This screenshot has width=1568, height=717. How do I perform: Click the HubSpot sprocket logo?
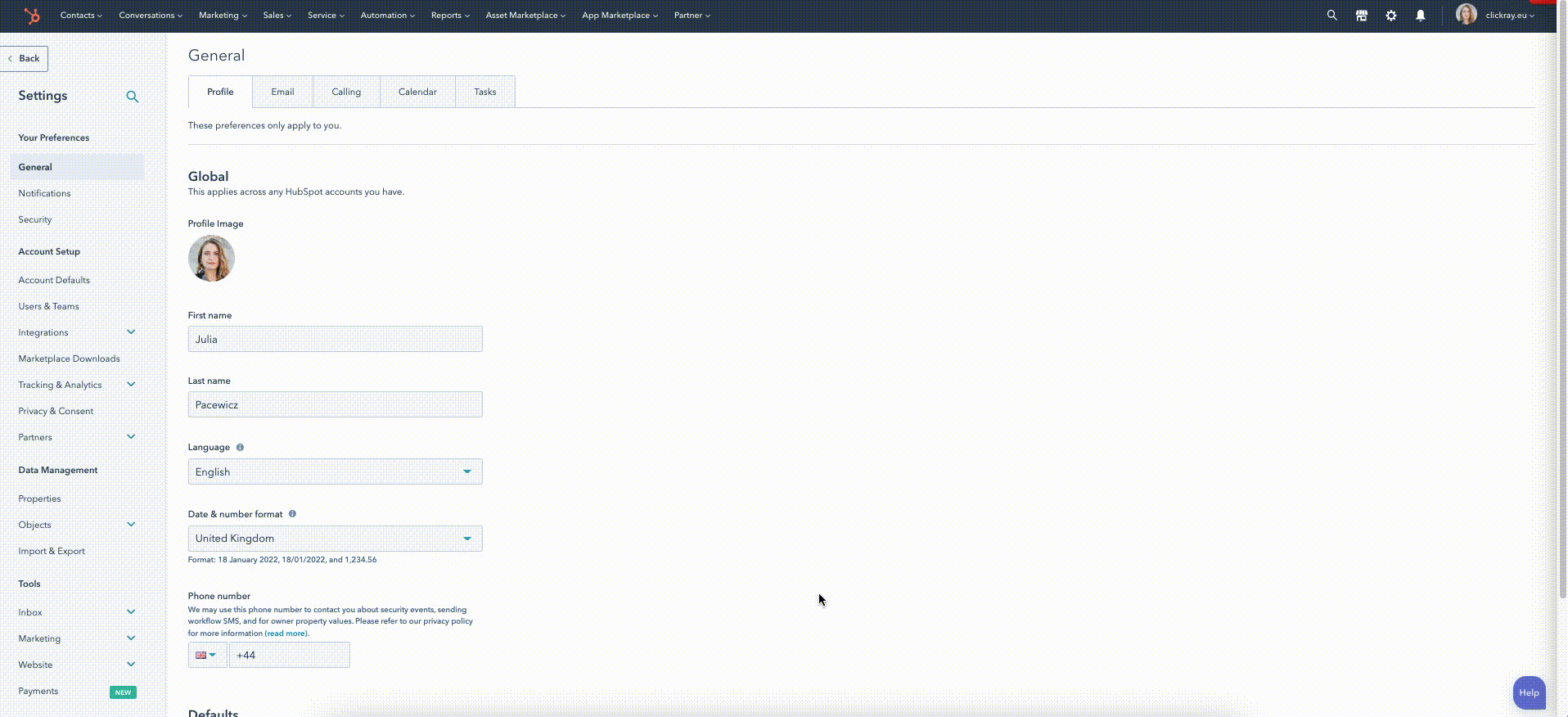tap(31, 16)
